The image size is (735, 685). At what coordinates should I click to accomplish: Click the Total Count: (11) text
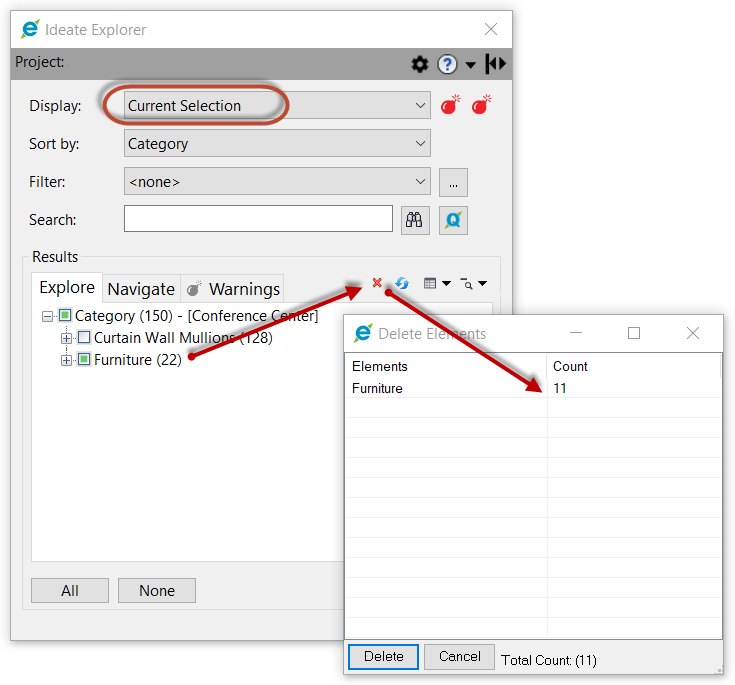(x=548, y=660)
